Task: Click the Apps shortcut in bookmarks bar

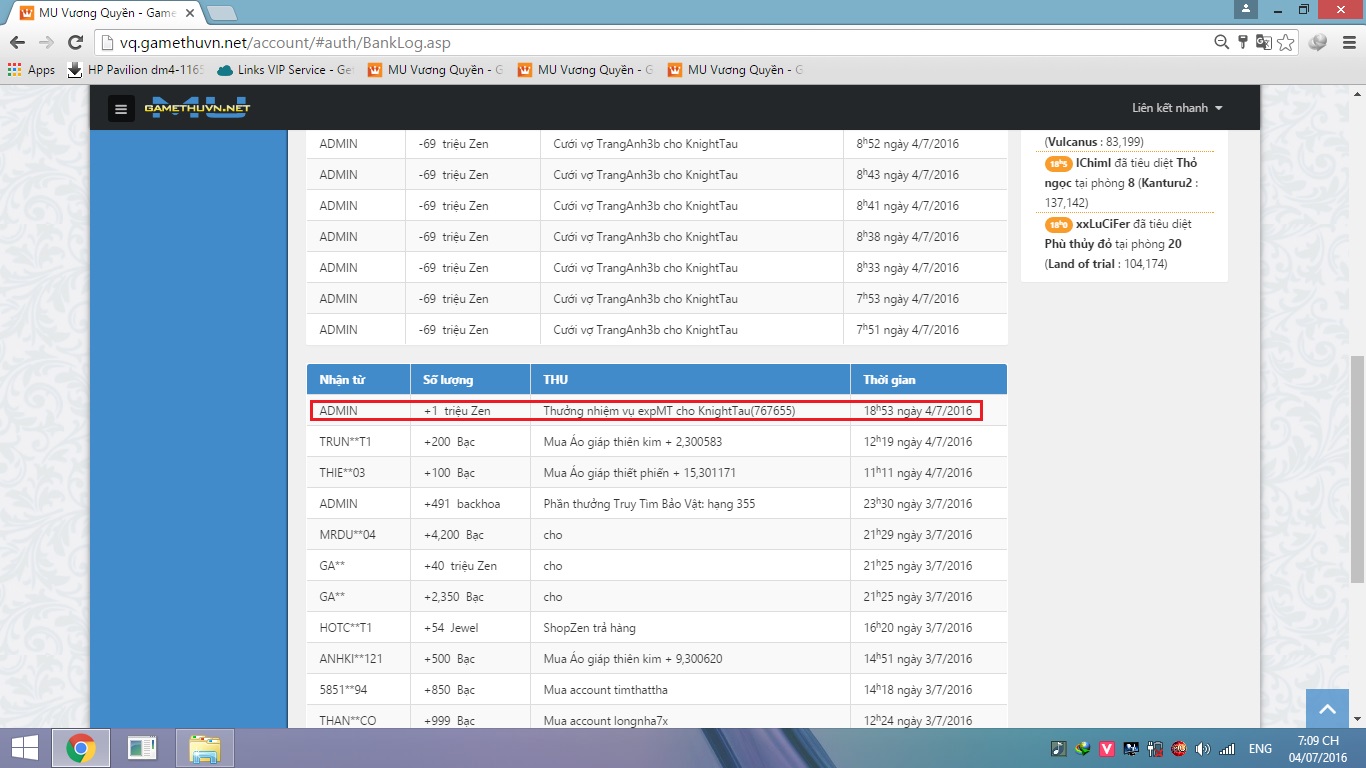Action: pos(31,70)
